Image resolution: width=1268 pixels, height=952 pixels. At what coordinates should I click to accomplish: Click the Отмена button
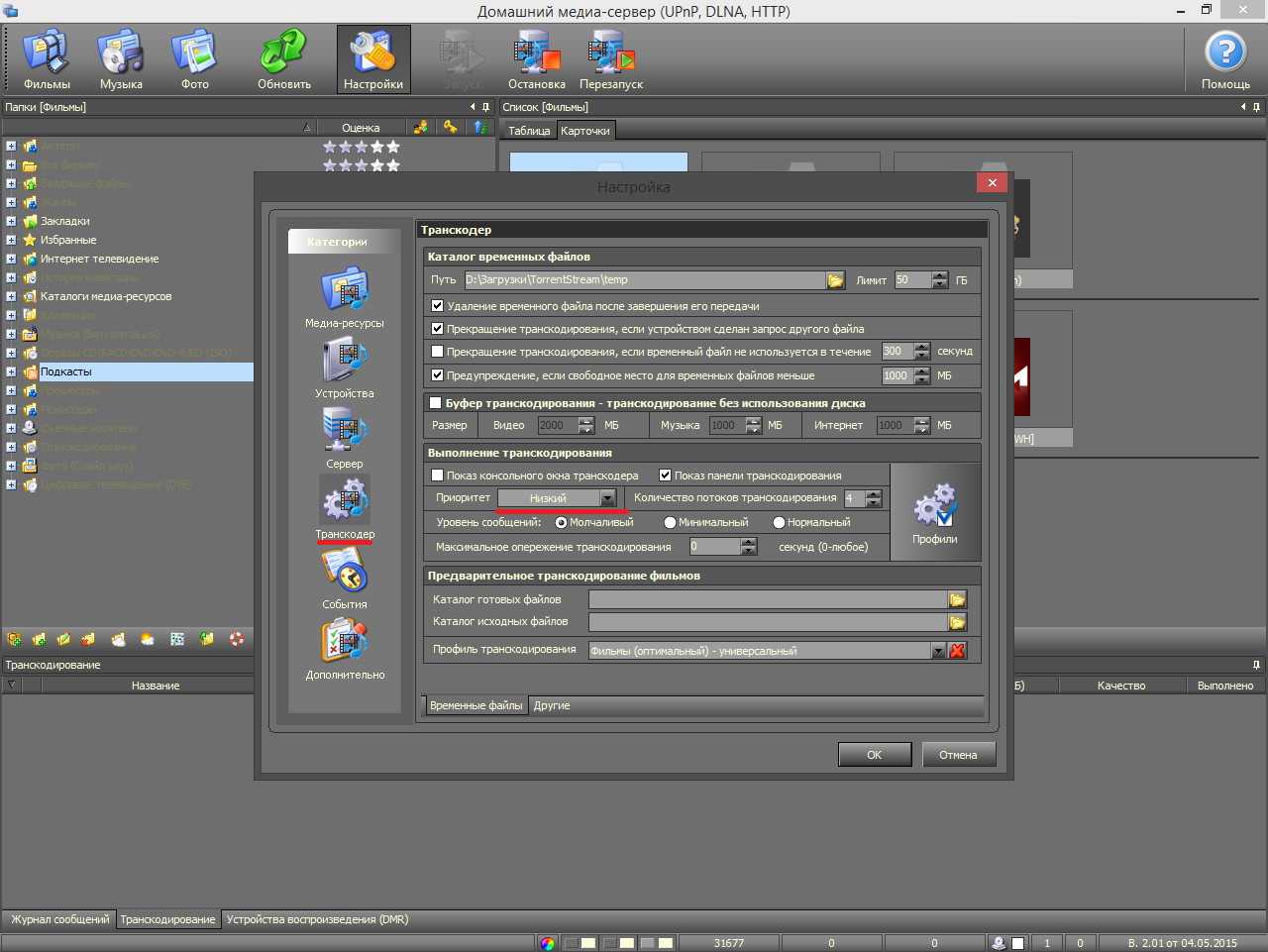958,755
